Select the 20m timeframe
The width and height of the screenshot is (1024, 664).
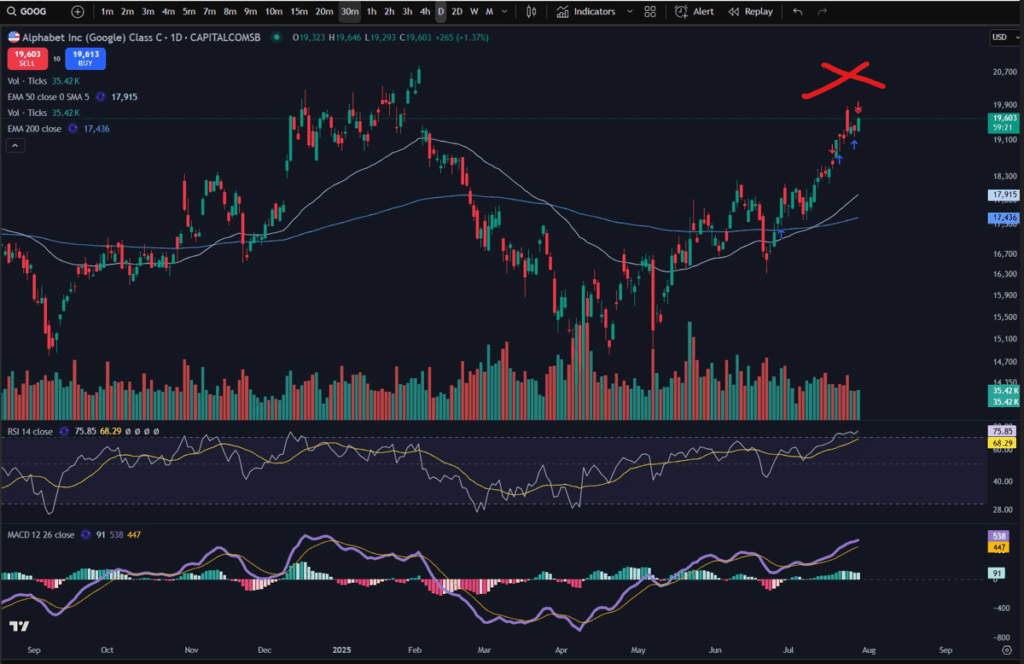point(324,12)
